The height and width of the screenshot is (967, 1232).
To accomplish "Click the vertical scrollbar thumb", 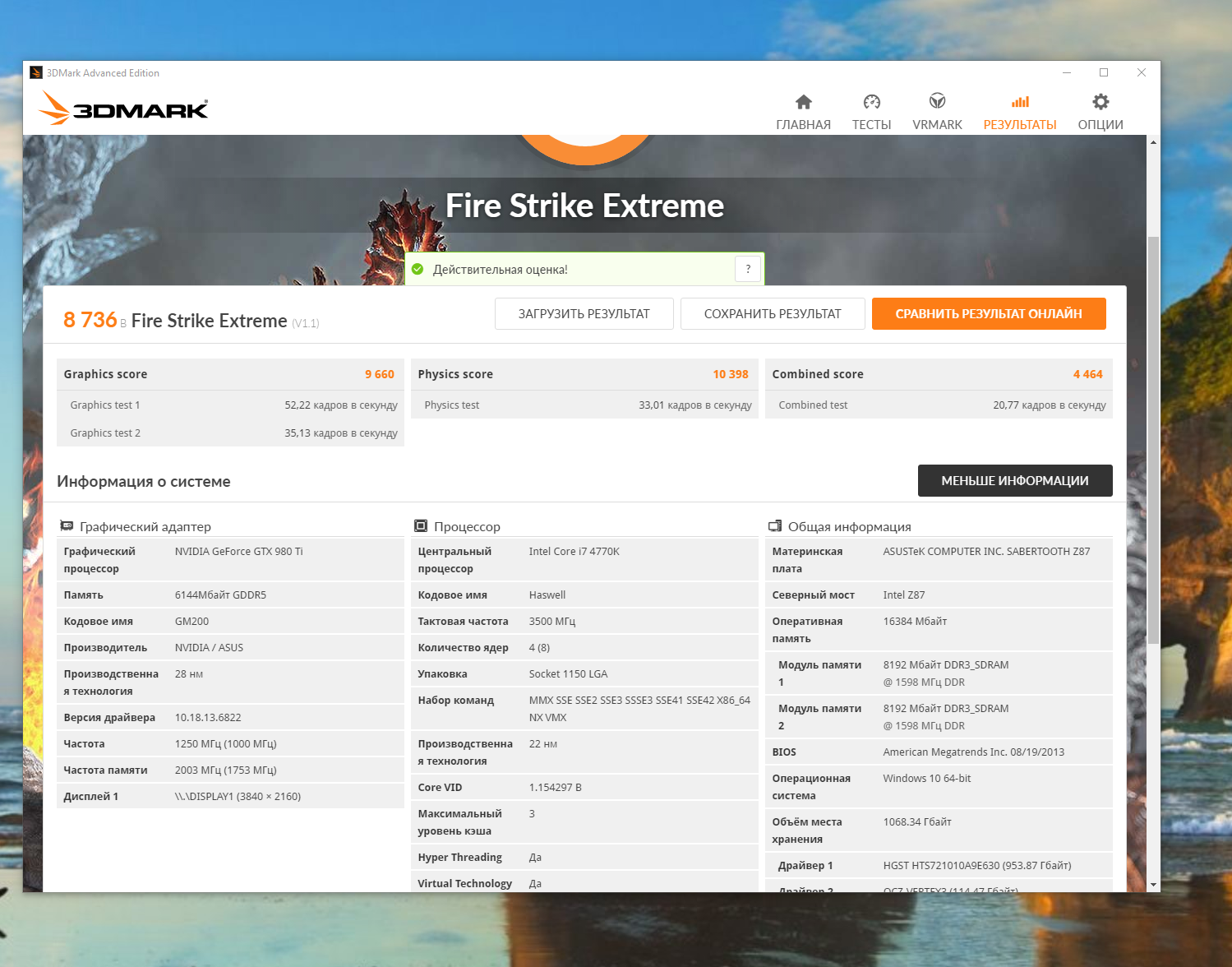I will (1153, 440).
